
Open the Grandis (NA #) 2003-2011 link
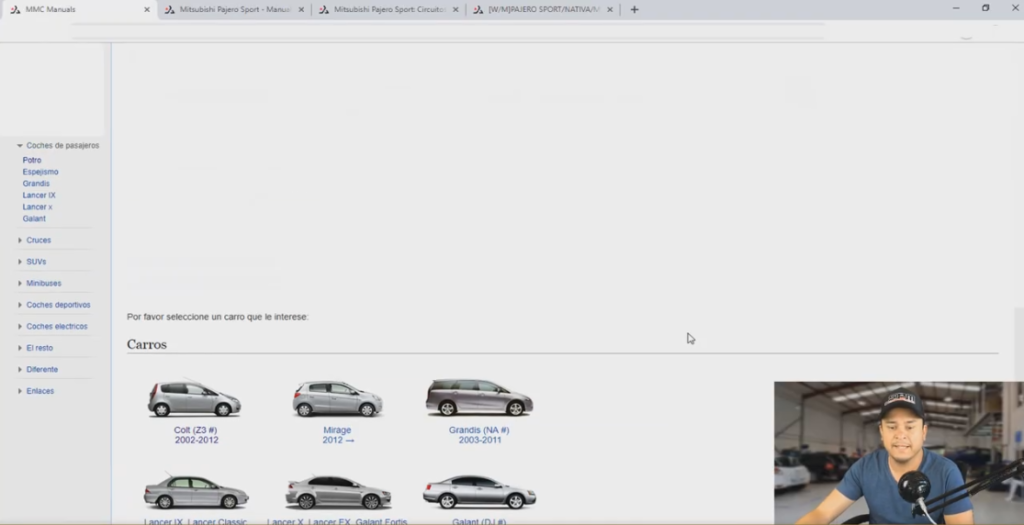click(479, 435)
